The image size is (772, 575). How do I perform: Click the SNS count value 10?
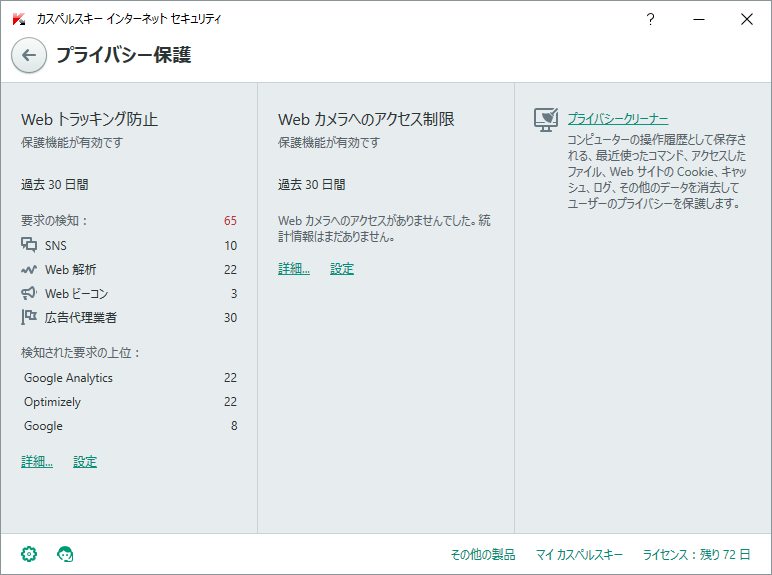tap(230, 245)
